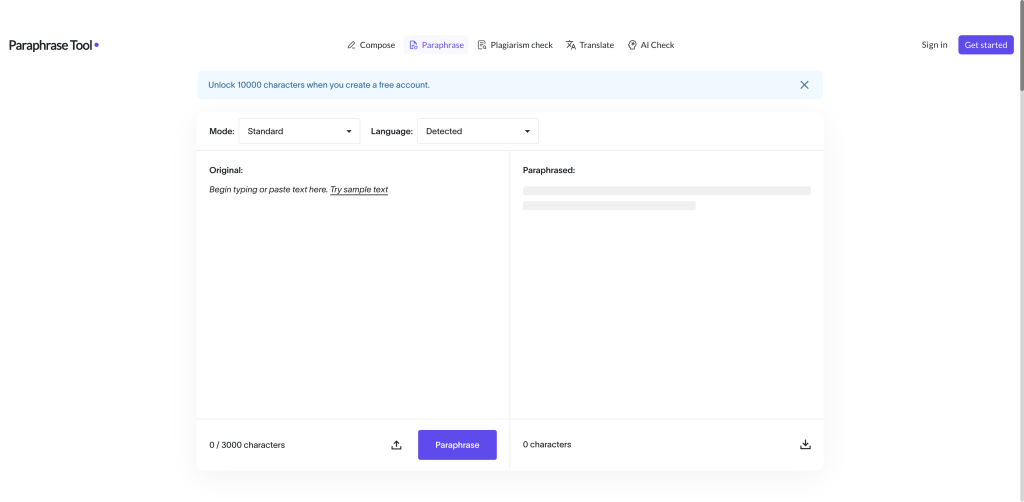This screenshot has width=1024, height=502.
Task: Click the Paraphrase Tool logo
Action: [54, 45]
